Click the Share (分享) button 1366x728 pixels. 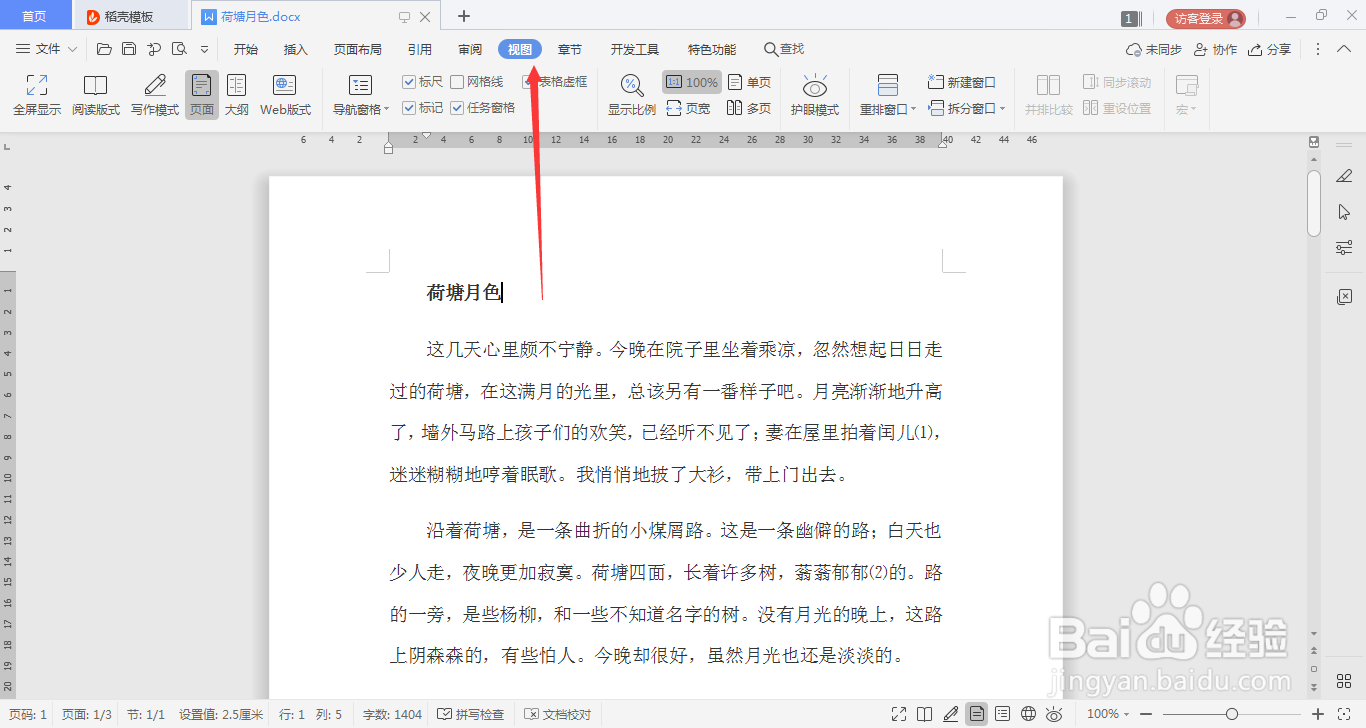[x=1270, y=49]
